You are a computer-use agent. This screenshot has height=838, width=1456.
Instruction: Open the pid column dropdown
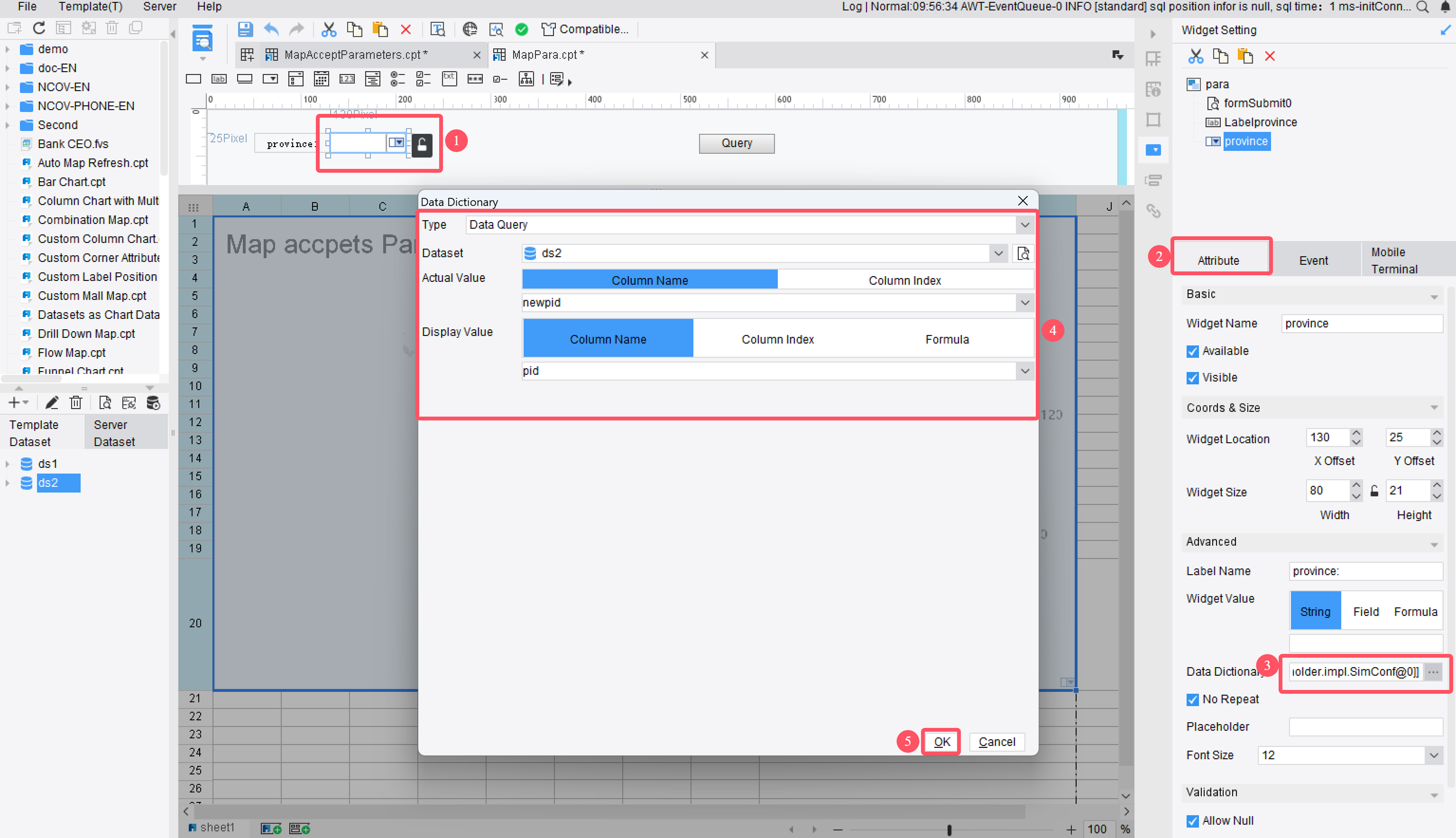(x=1024, y=371)
